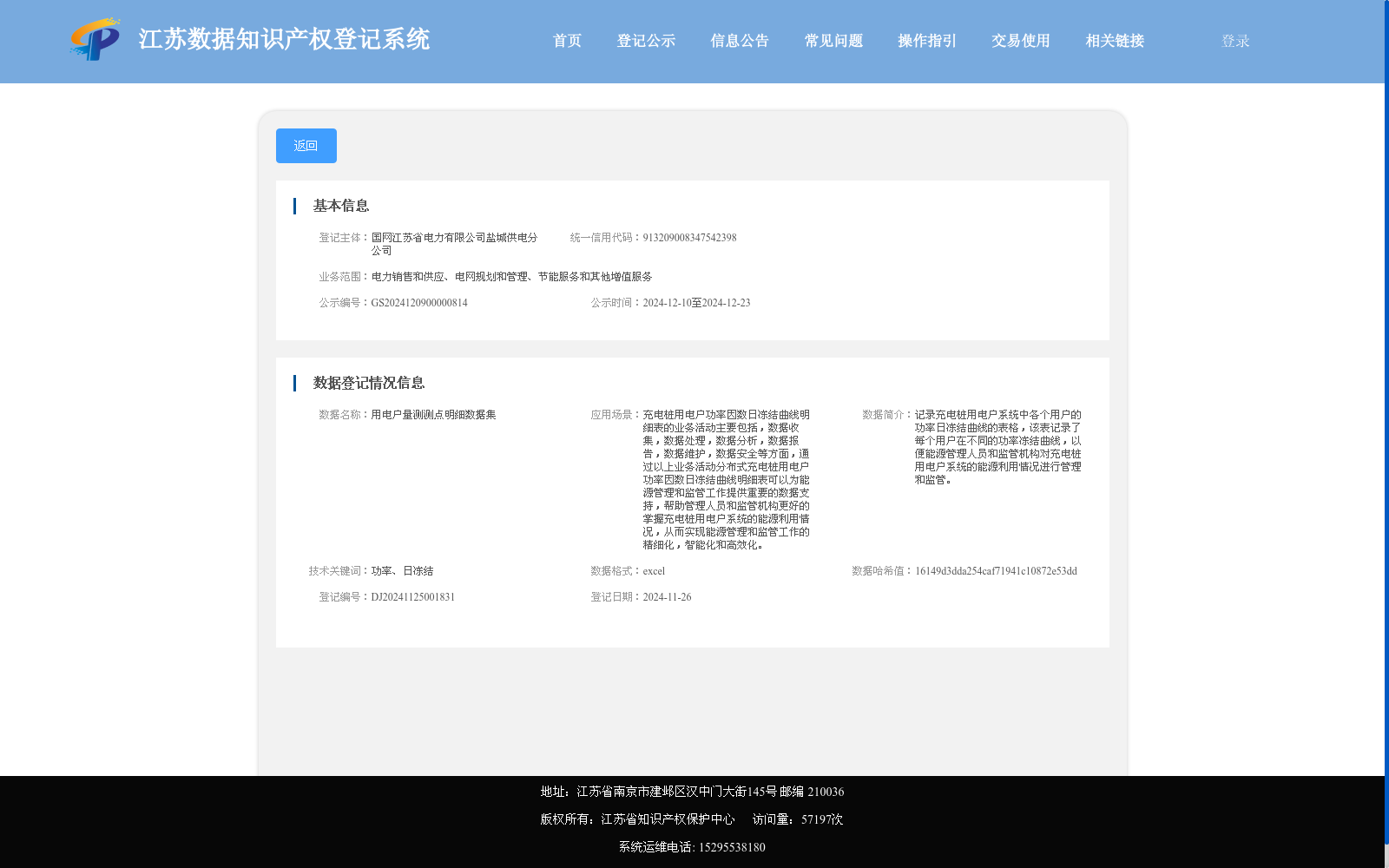
Task: Click the publicity number GS2024120900000814
Action: click(419, 303)
